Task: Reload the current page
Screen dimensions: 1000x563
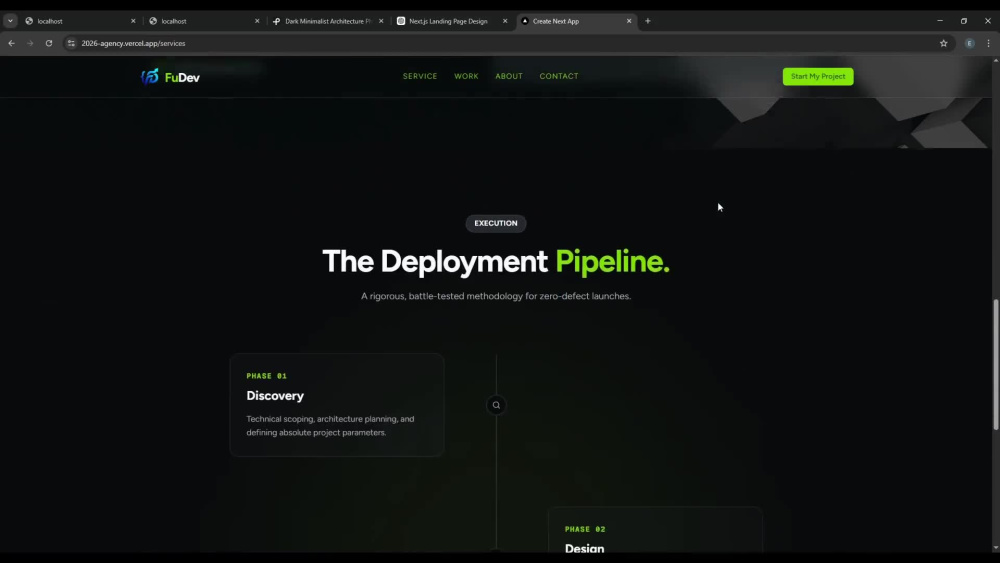Action: [x=48, y=43]
